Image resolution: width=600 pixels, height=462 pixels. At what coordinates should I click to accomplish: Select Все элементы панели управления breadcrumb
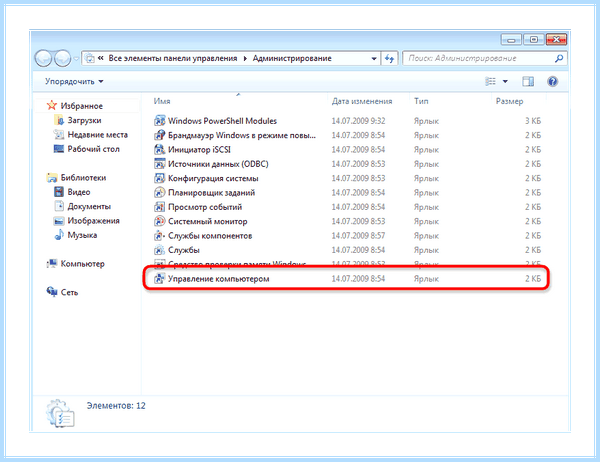point(173,58)
